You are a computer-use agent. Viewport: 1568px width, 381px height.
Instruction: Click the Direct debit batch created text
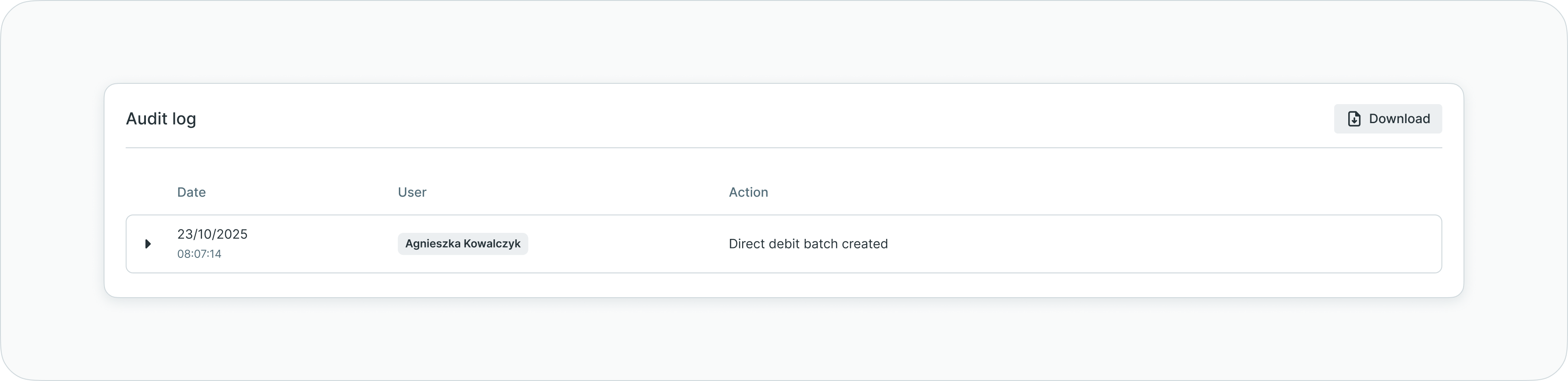coord(808,244)
